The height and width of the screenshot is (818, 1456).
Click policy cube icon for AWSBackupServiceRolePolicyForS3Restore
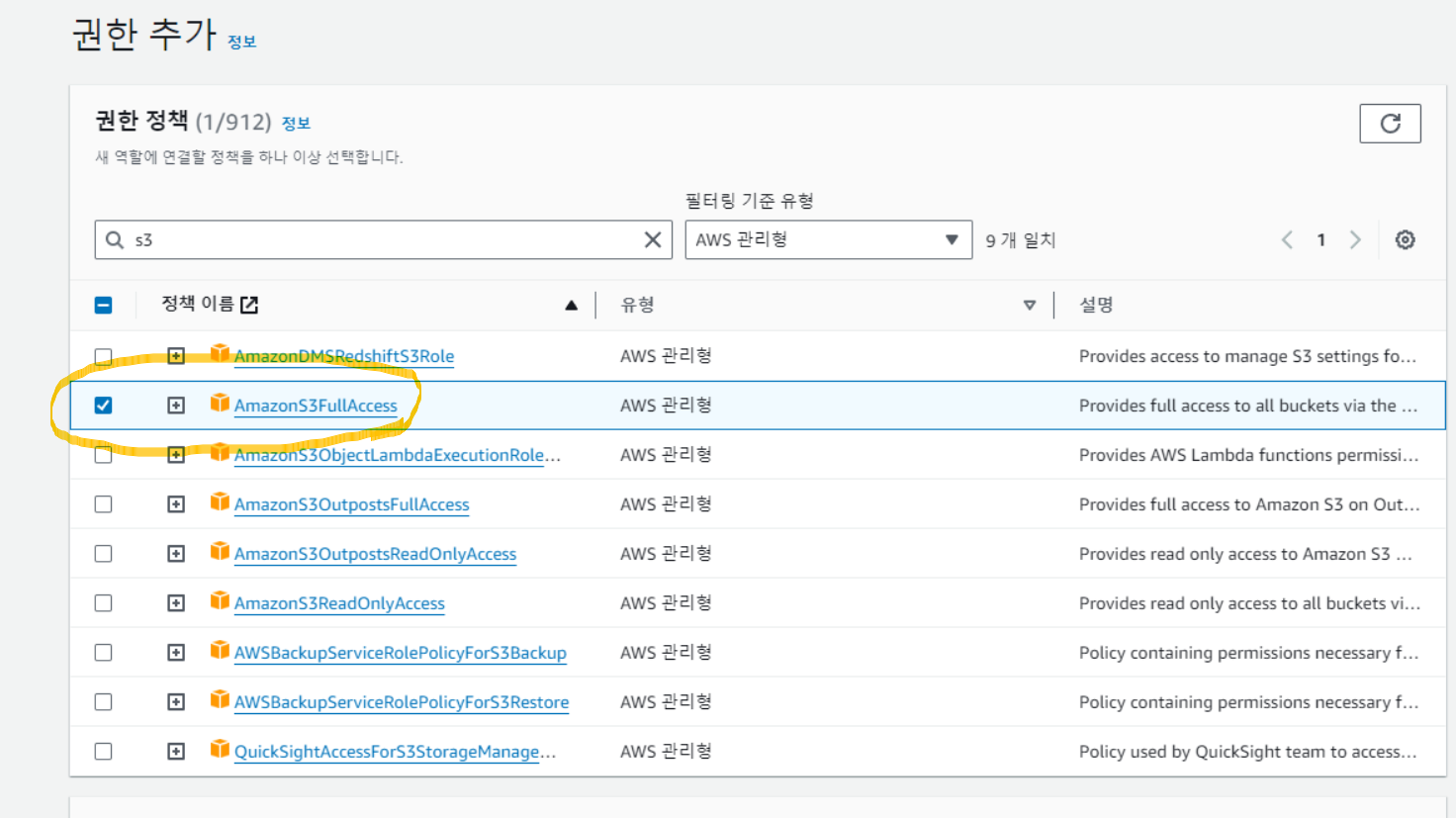point(220,700)
